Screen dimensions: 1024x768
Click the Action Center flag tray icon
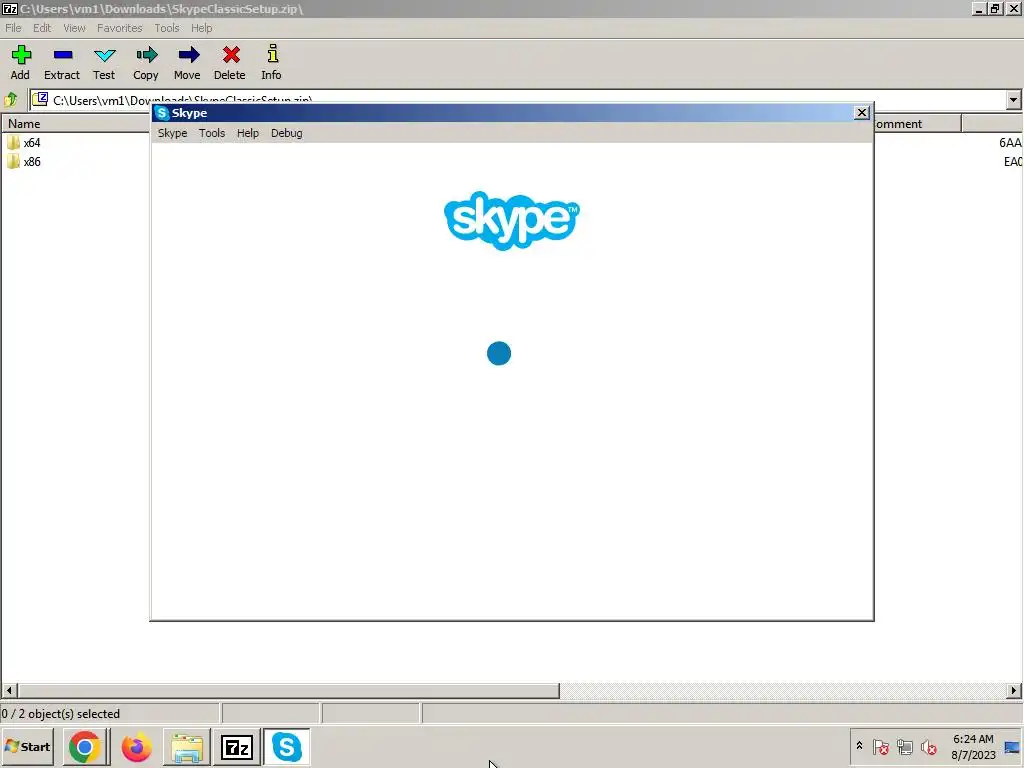coord(880,746)
